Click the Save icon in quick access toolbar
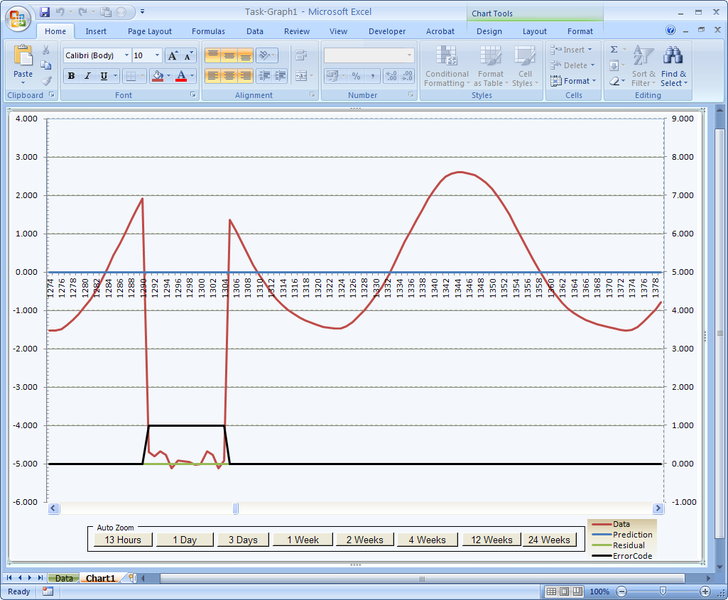This screenshot has width=728, height=600. click(44, 12)
